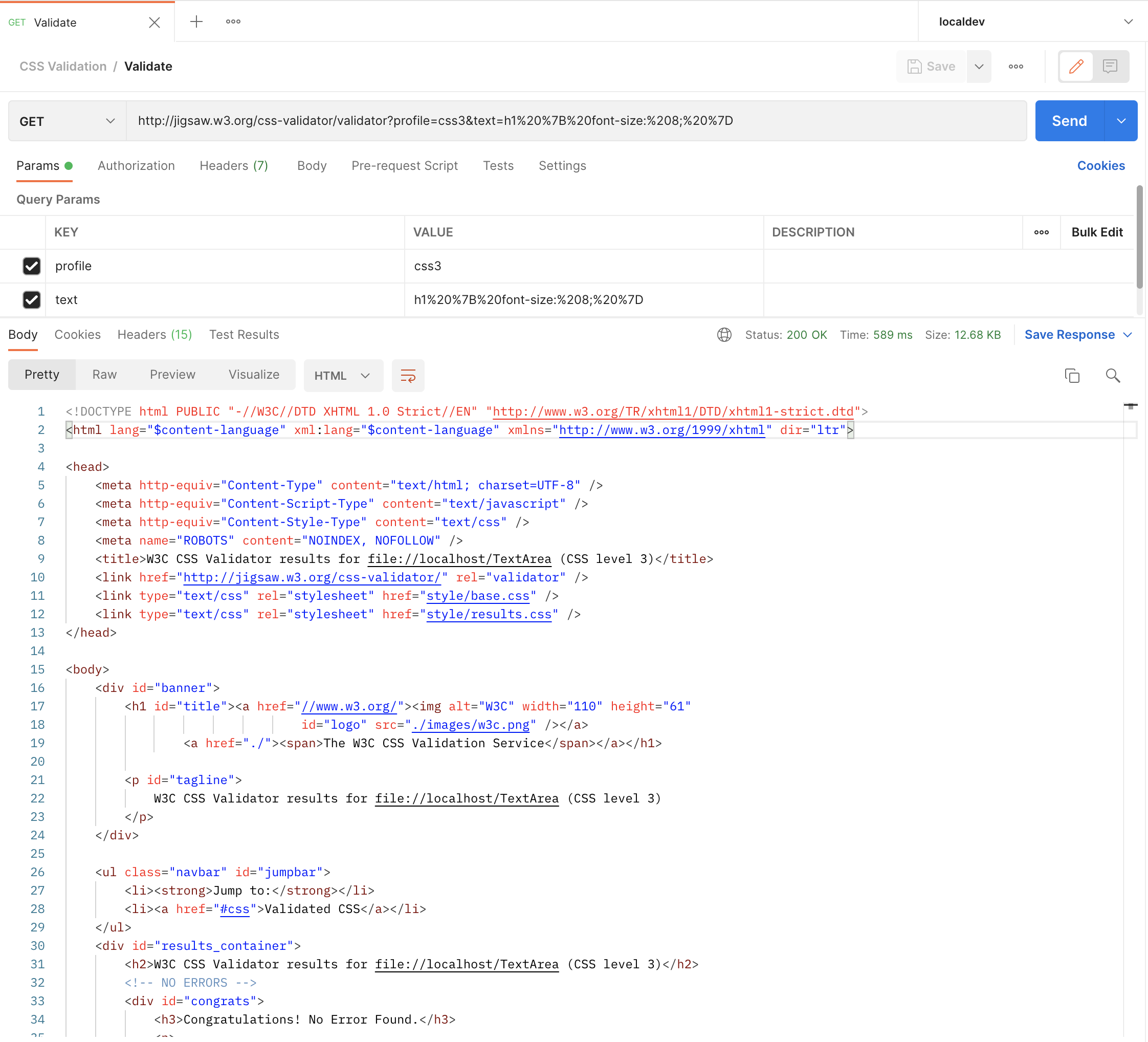Screen dimensions: 1148x1042
Task: Toggle the Save button options chevron
Action: coord(979,67)
